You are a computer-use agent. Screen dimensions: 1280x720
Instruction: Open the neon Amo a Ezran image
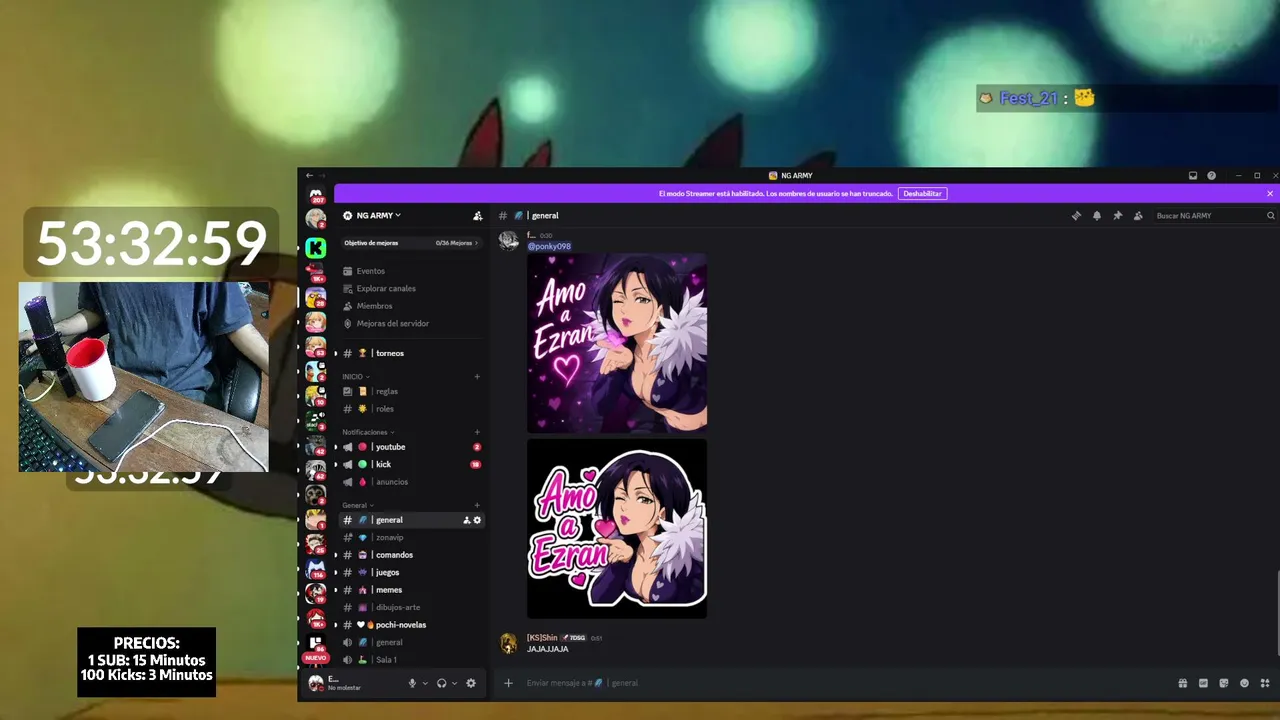pos(617,344)
